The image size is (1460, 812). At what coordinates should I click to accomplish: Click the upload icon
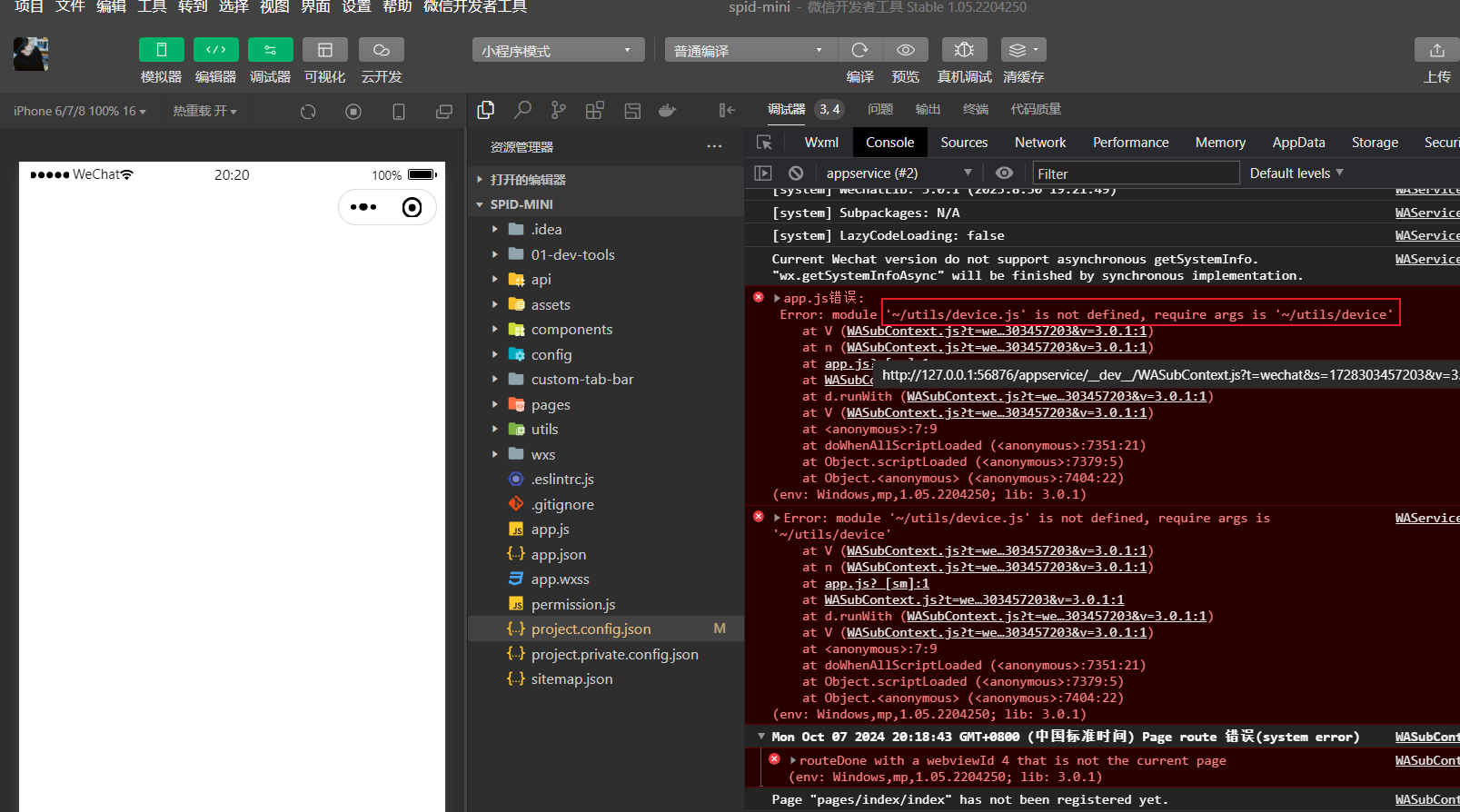1436,50
